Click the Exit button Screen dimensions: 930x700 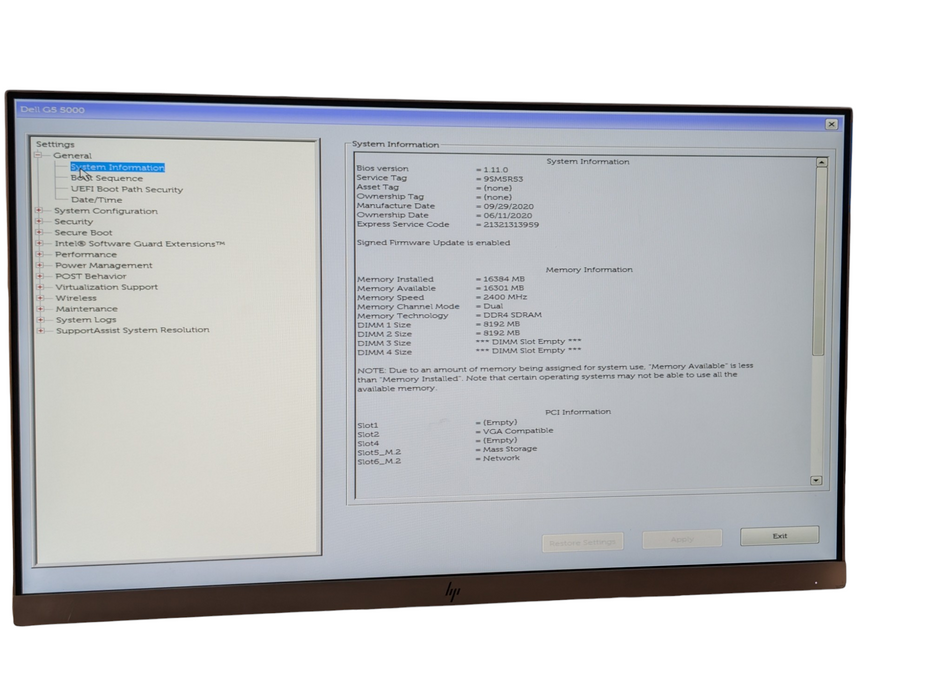point(780,536)
